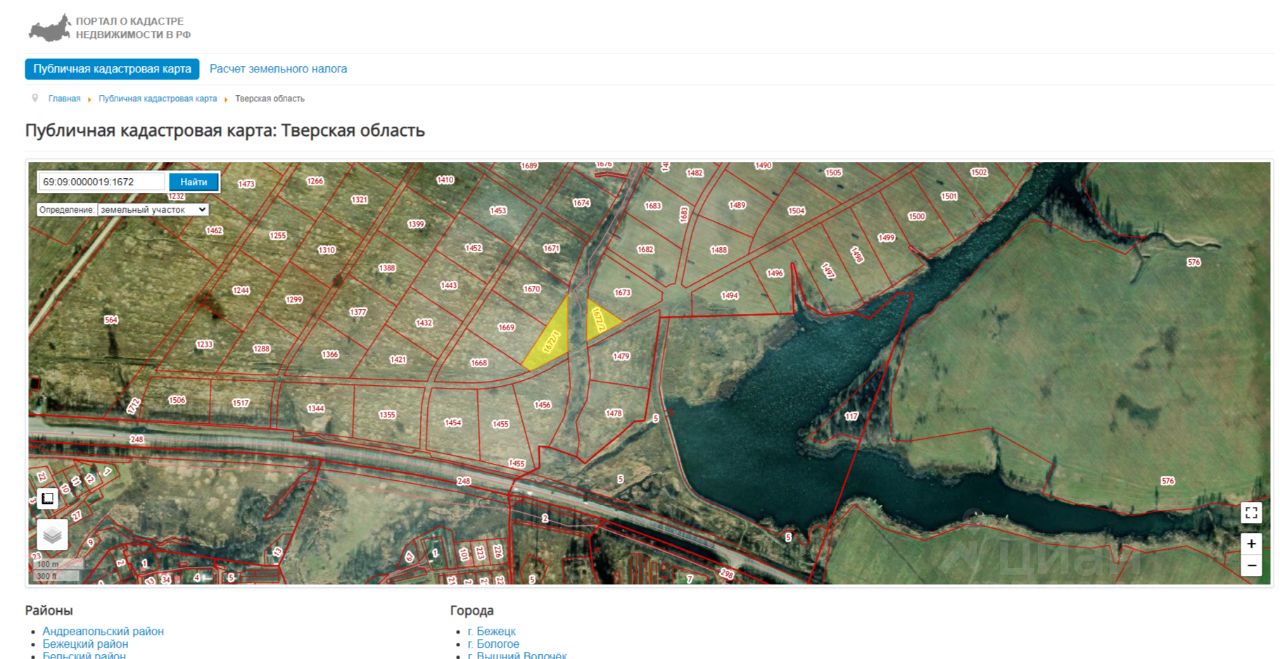Click parcel label 564

111,320
